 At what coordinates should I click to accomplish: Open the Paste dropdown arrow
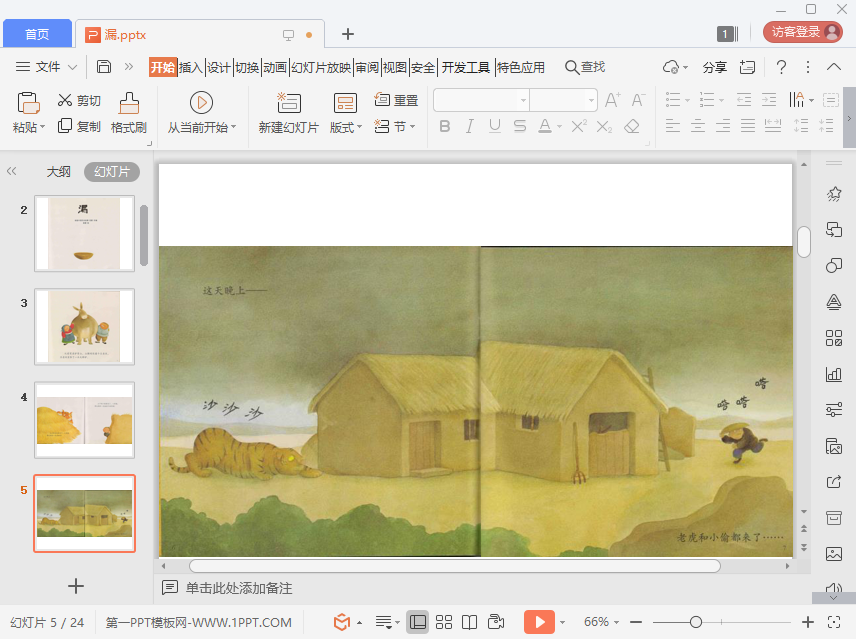pos(42,127)
